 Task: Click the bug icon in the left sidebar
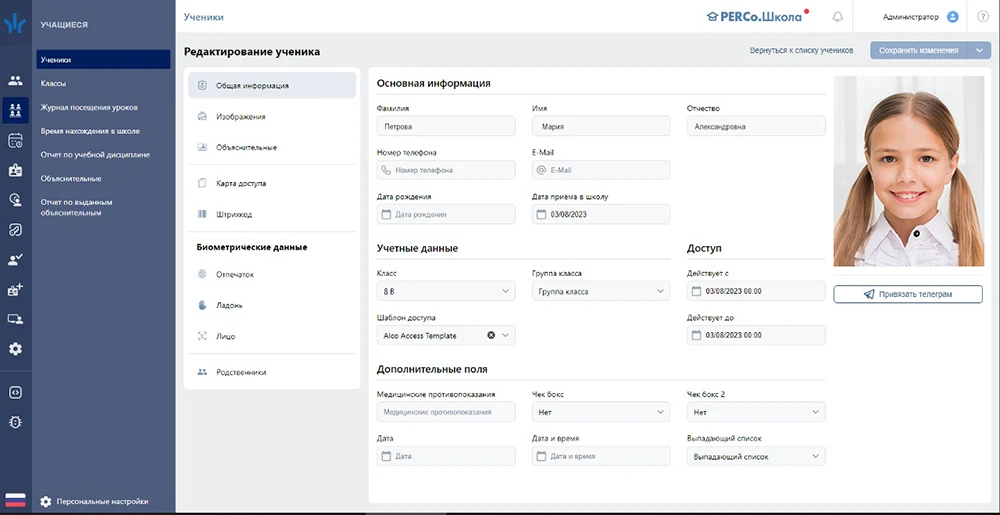[x=16, y=421]
